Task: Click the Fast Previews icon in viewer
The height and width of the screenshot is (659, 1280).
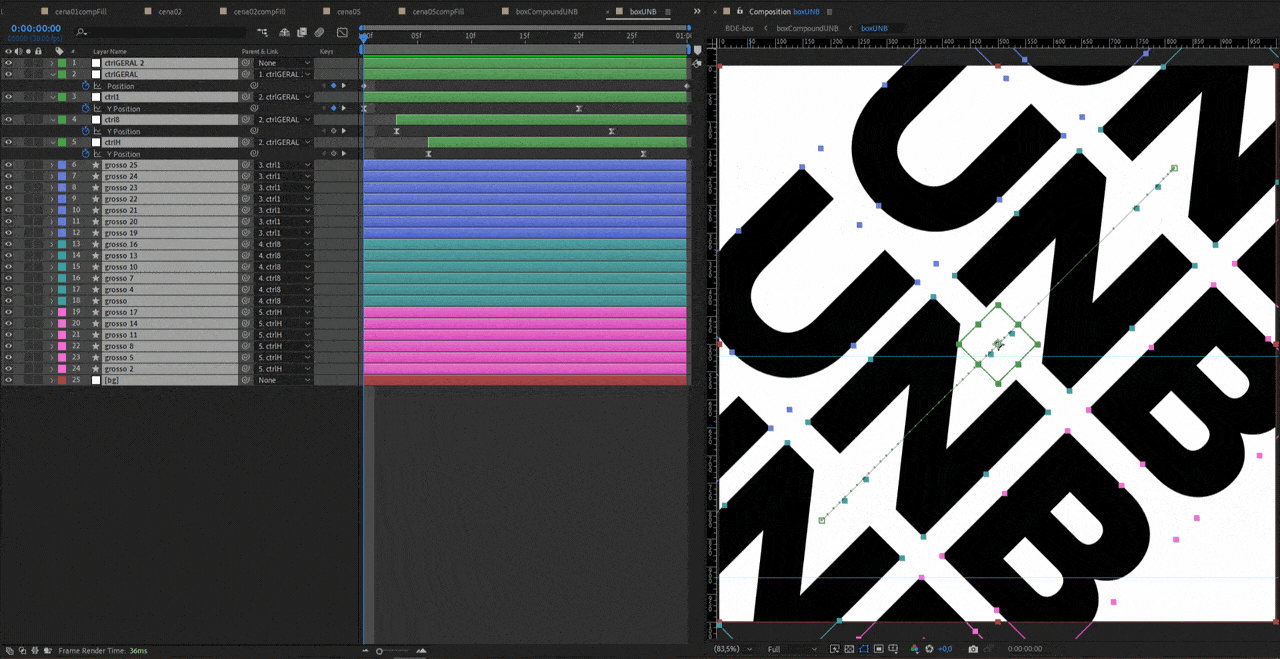Action: tap(835, 649)
